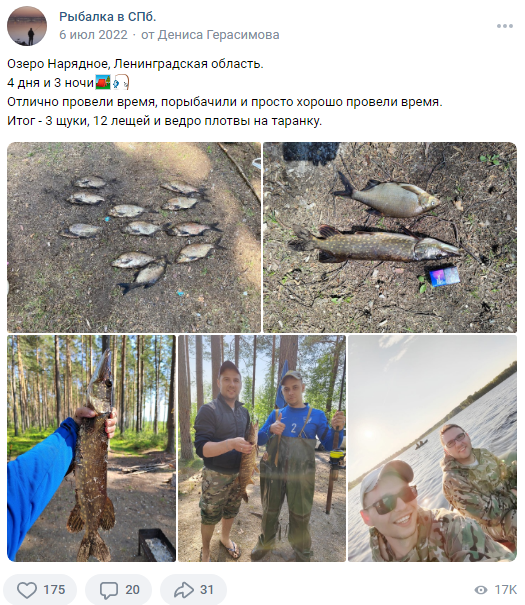Like the post via heart icon

[x=27, y=590]
